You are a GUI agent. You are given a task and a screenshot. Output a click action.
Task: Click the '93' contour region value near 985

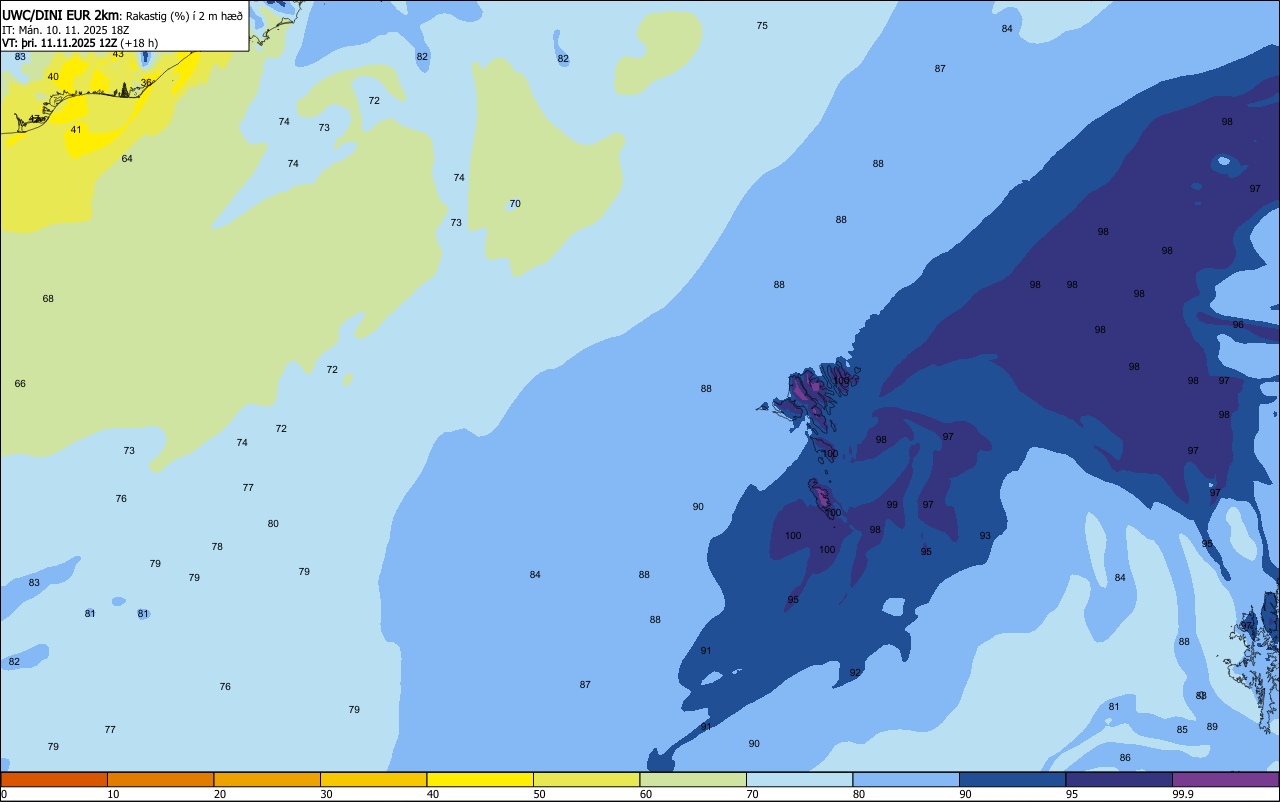pyautogui.click(x=985, y=536)
